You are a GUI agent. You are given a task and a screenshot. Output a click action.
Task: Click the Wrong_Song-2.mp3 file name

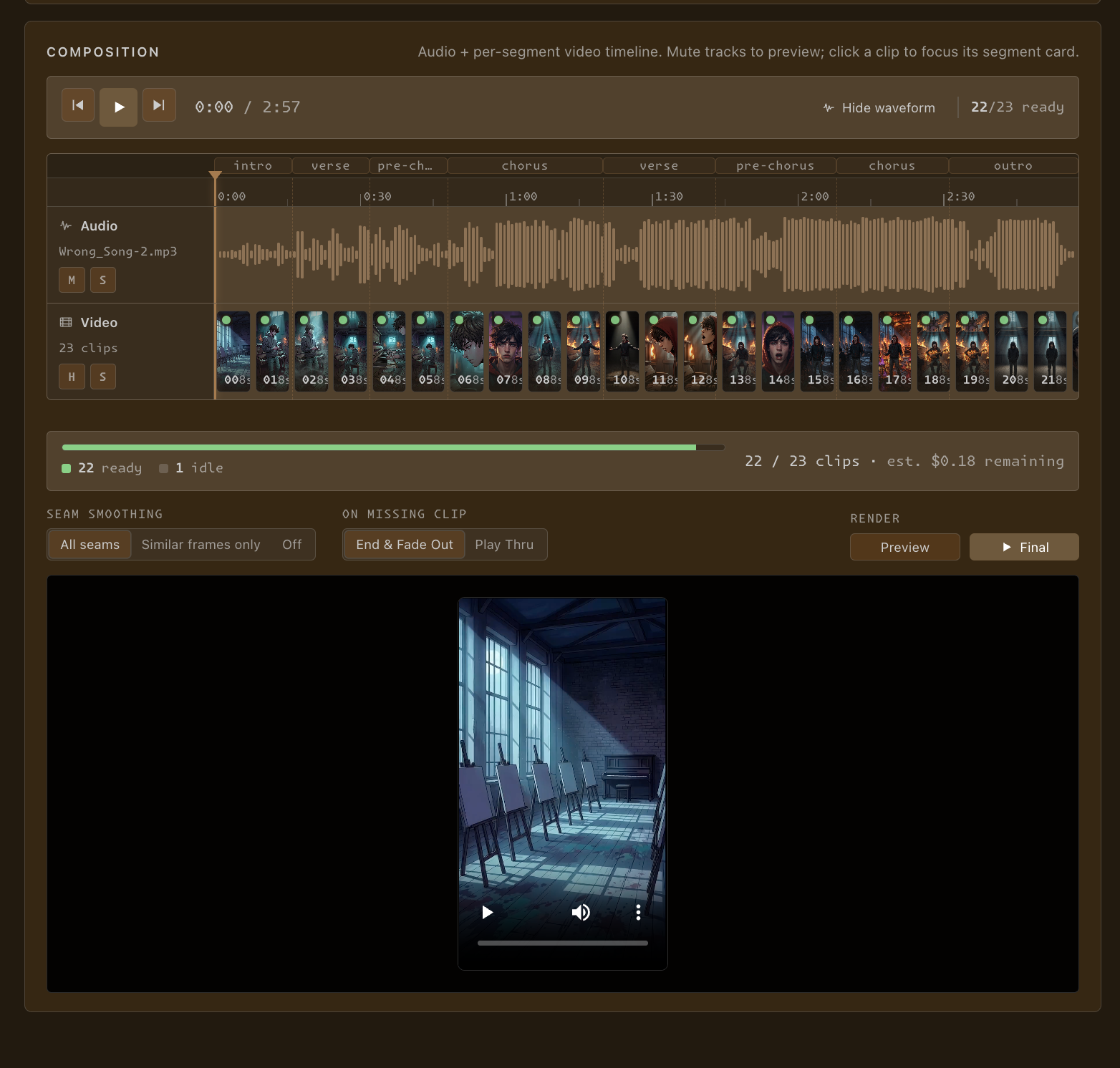click(117, 251)
